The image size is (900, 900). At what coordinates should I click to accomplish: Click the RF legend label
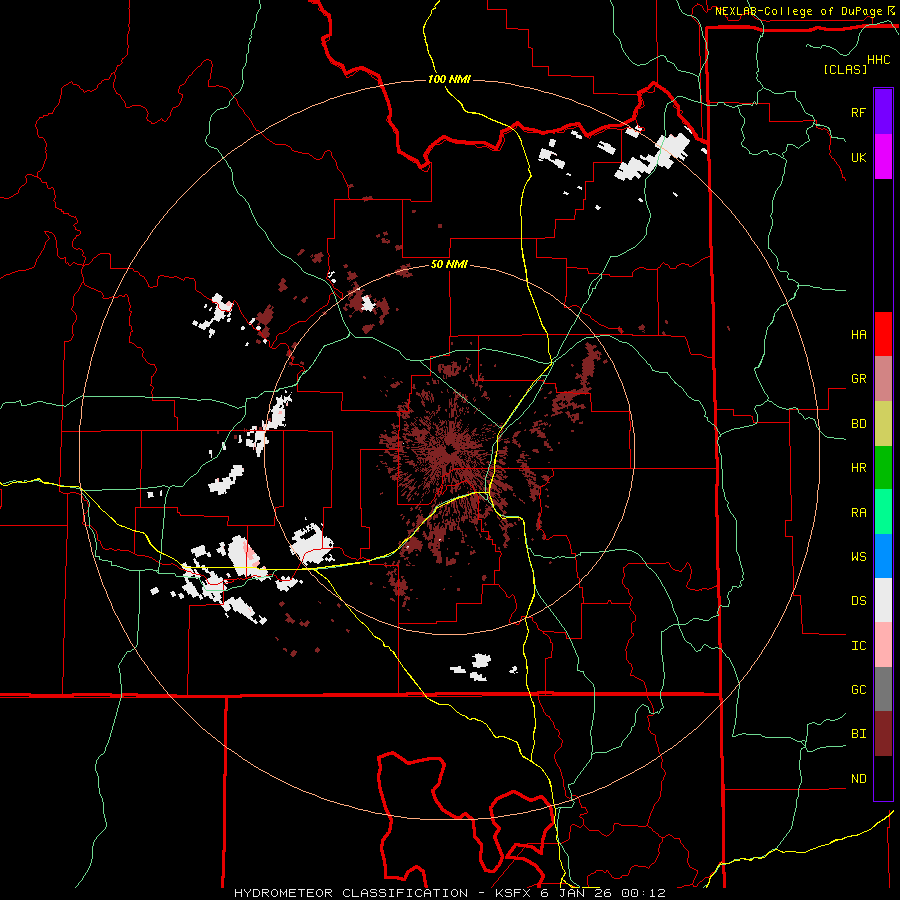(x=858, y=112)
